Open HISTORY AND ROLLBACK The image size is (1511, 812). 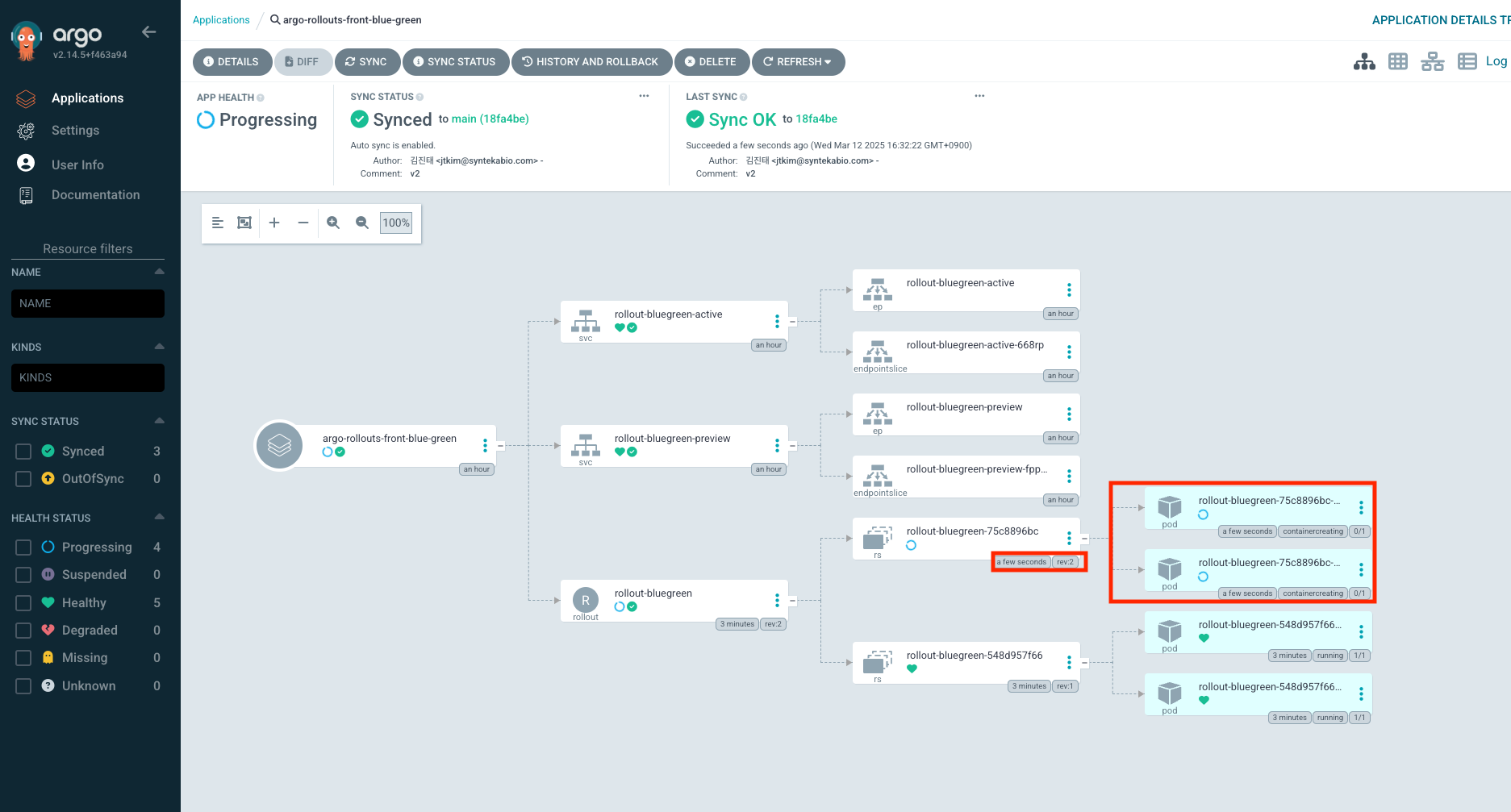(x=591, y=62)
